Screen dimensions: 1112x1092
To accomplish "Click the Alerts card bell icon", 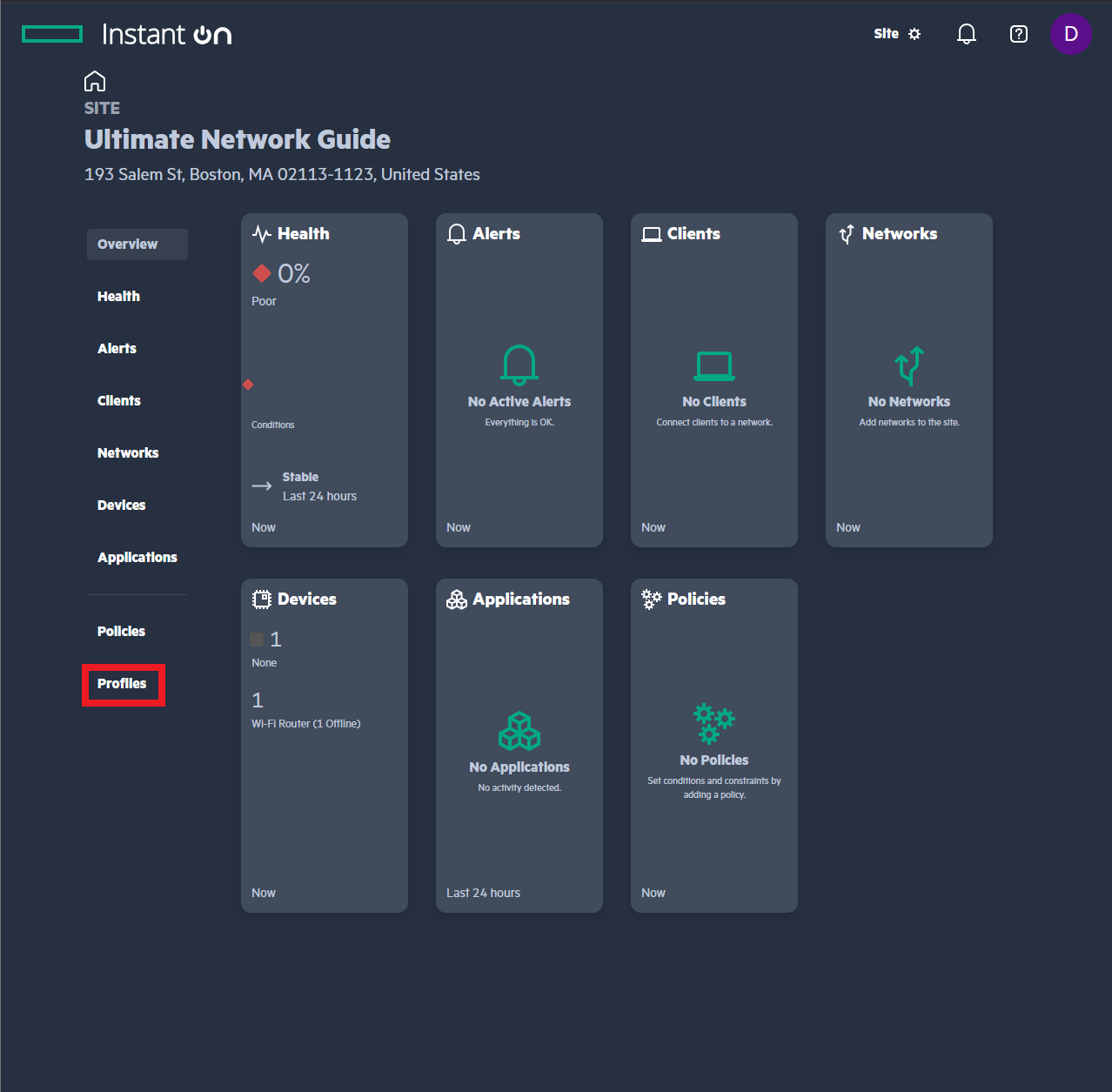I will 457,234.
